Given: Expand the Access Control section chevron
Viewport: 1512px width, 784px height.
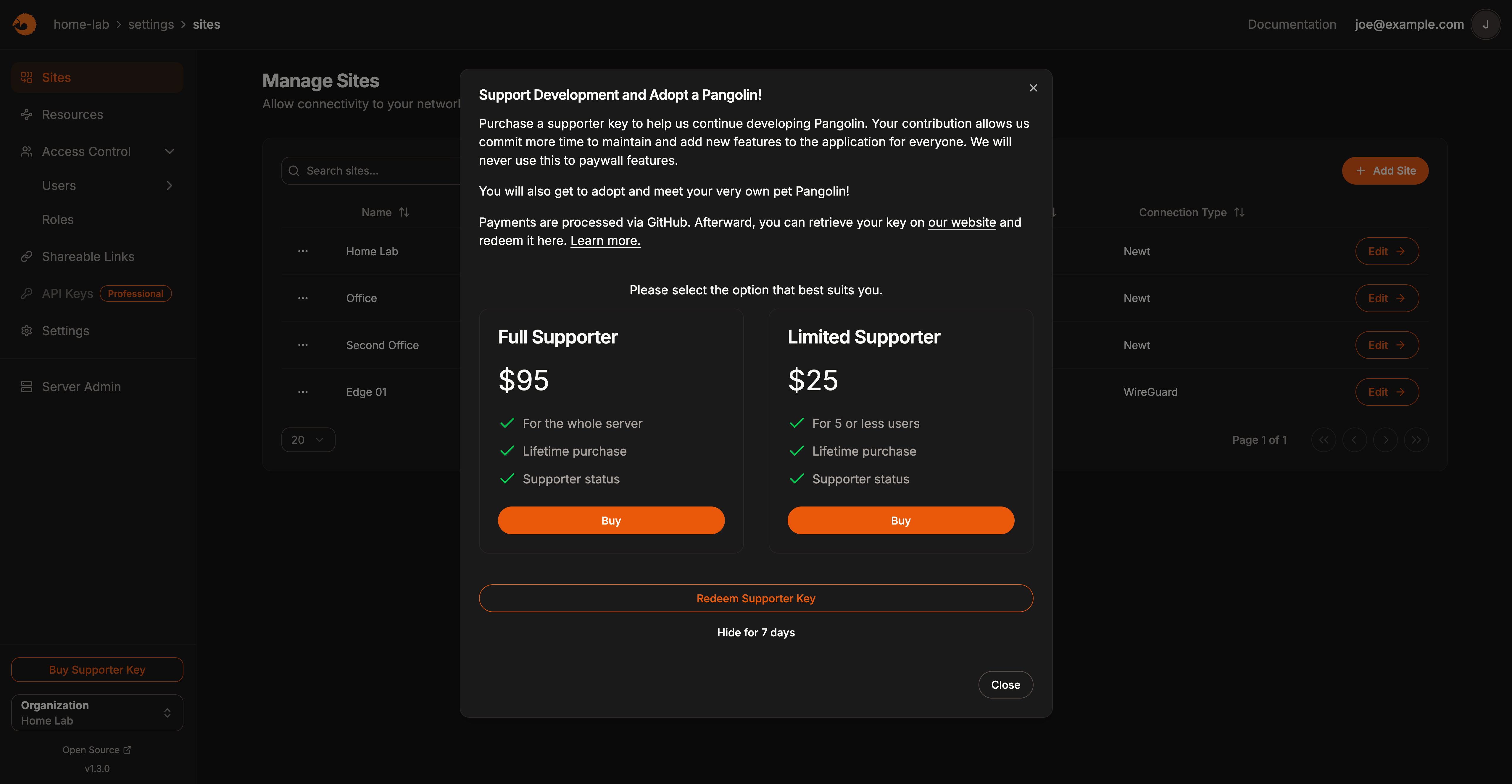Looking at the screenshot, I should point(170,151).
